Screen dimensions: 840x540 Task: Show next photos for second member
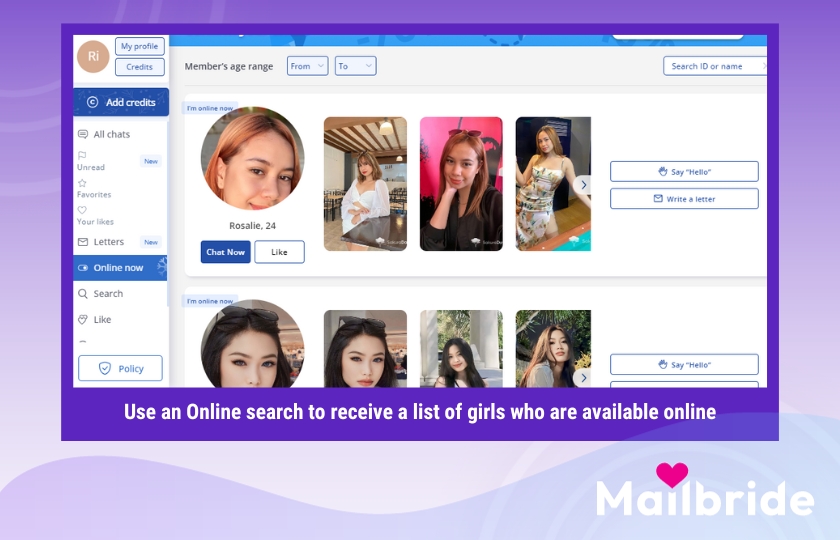(x=583, y=378)
